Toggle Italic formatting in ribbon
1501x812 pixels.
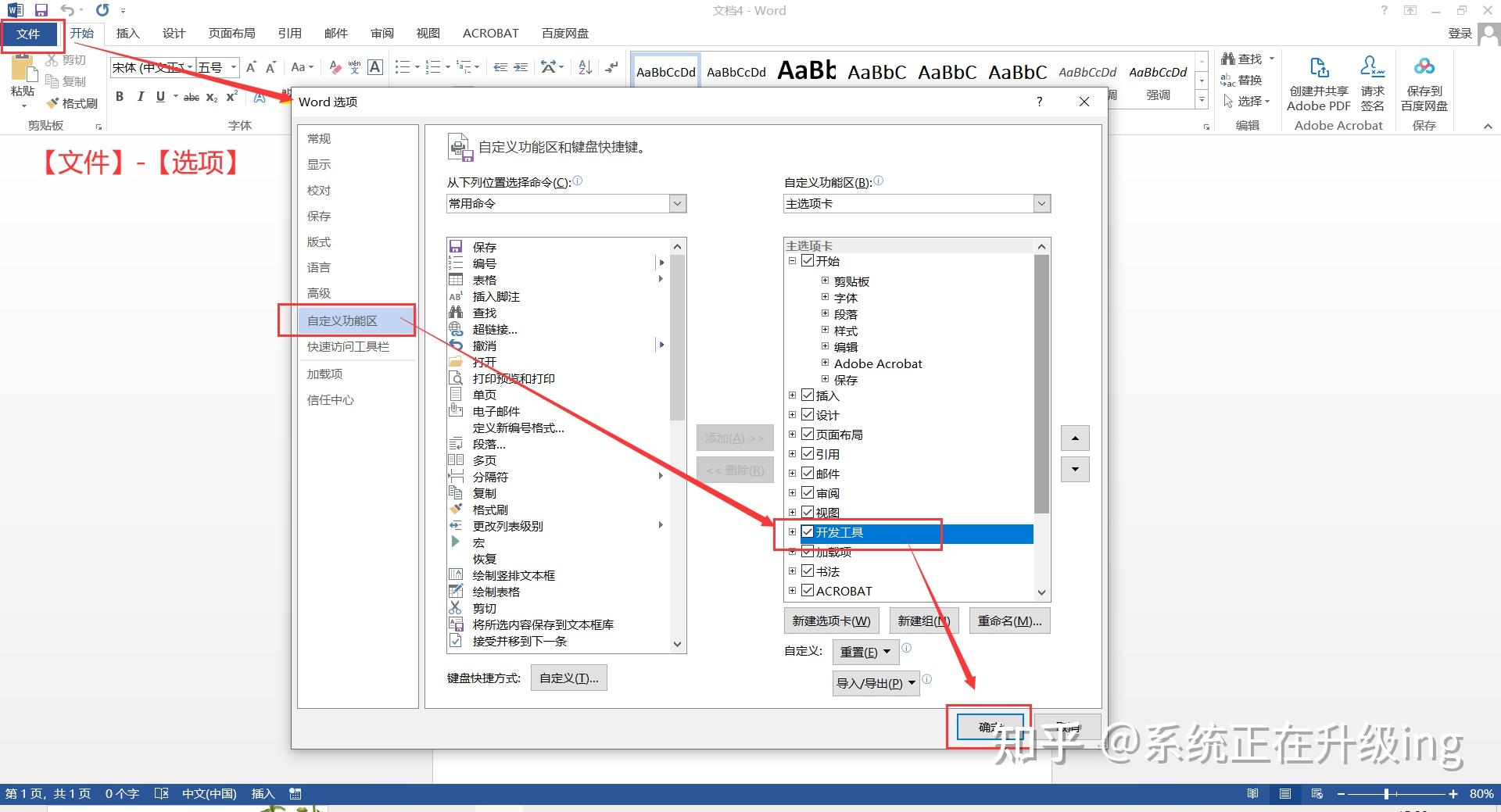point(140,96)
